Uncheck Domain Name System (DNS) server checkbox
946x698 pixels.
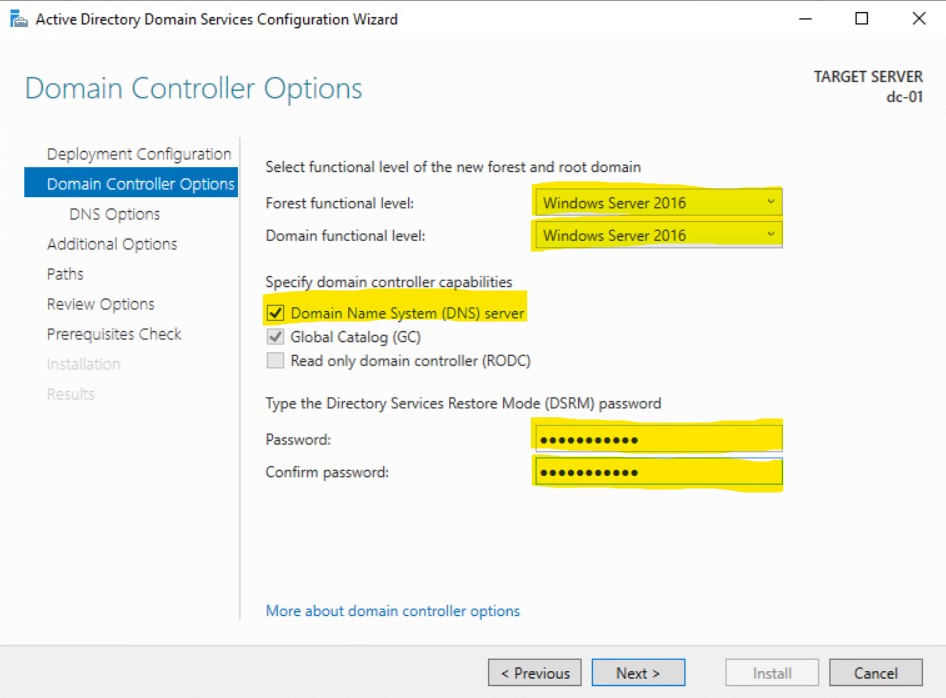point(274,313)
